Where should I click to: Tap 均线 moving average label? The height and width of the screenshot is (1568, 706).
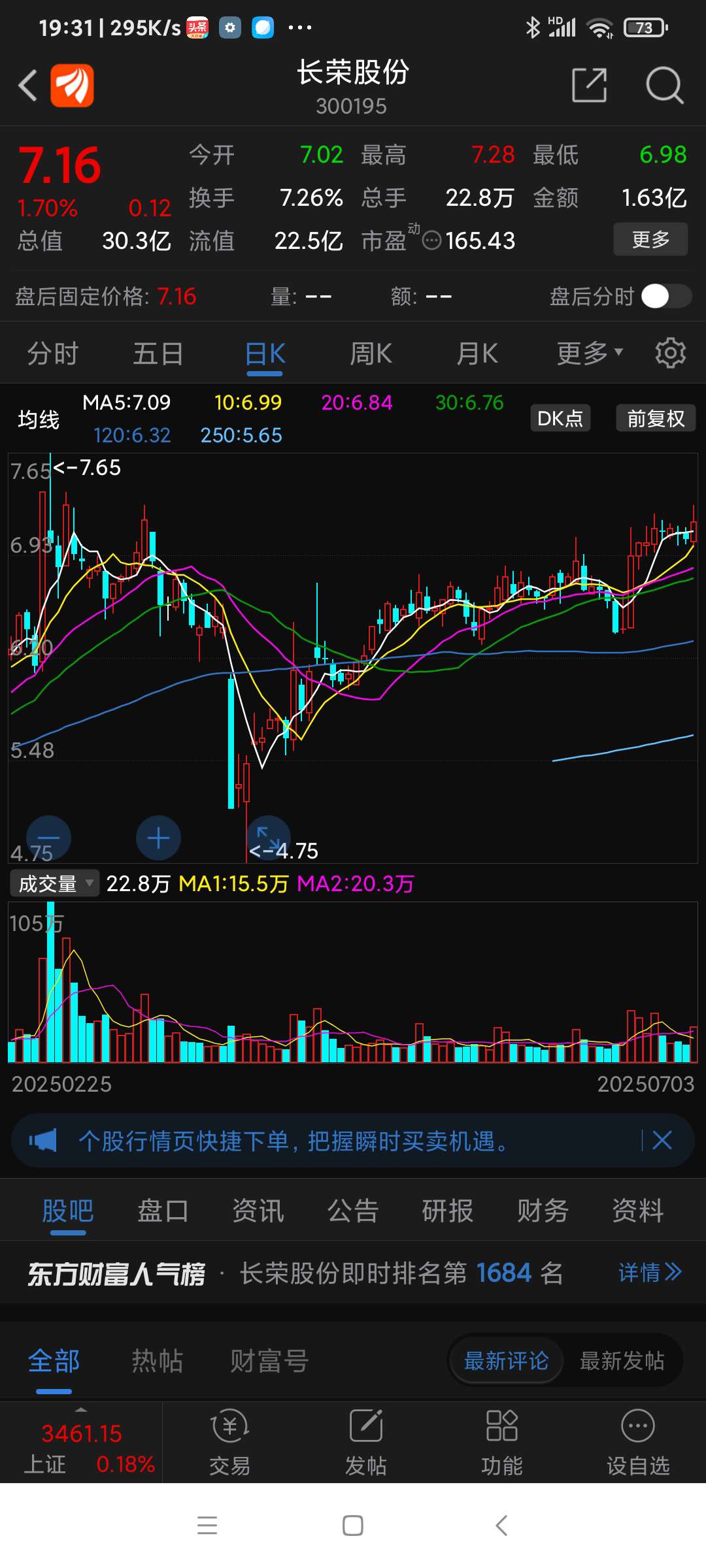(x=39, y=419)
